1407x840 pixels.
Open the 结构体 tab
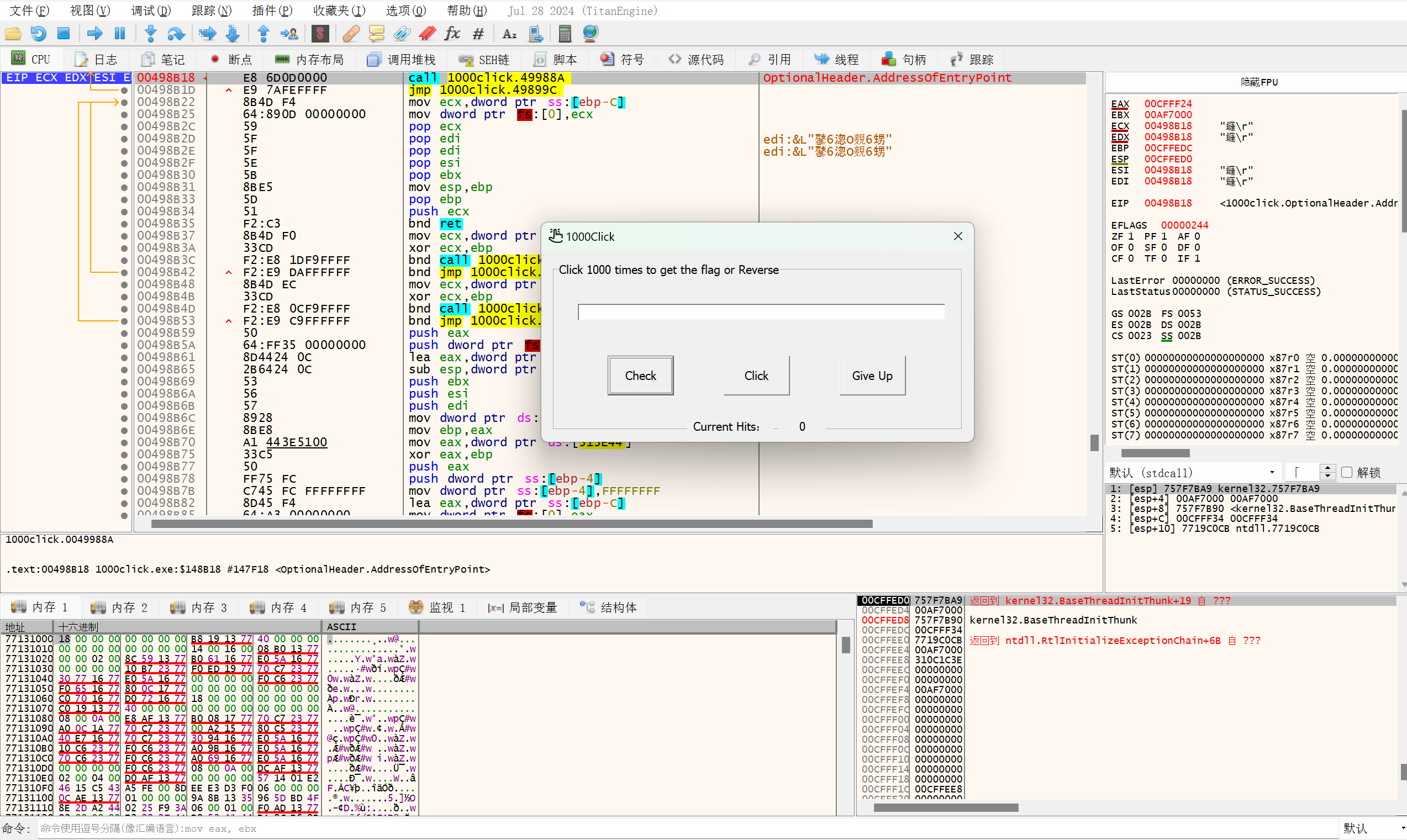[x=608, y=607]
